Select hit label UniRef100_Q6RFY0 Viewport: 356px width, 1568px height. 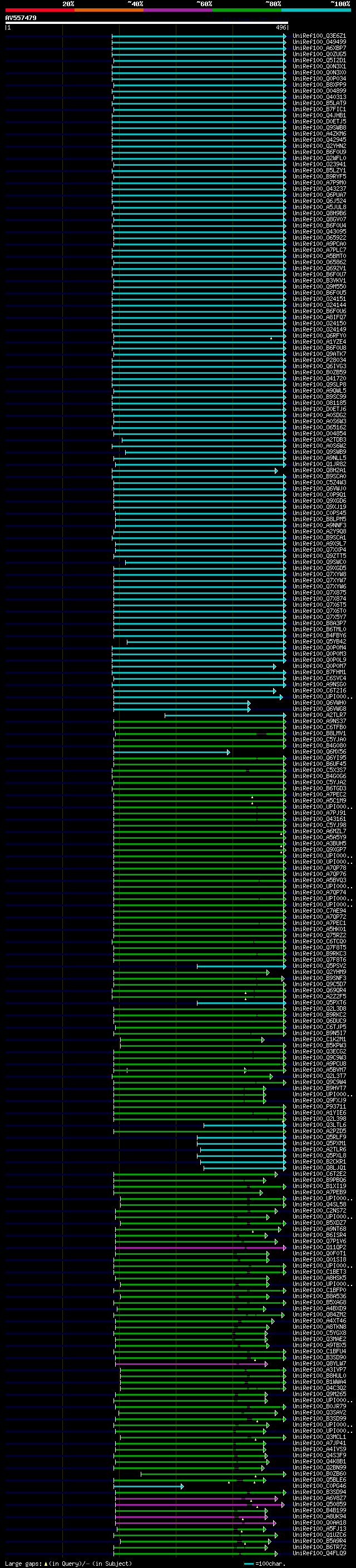319,336
